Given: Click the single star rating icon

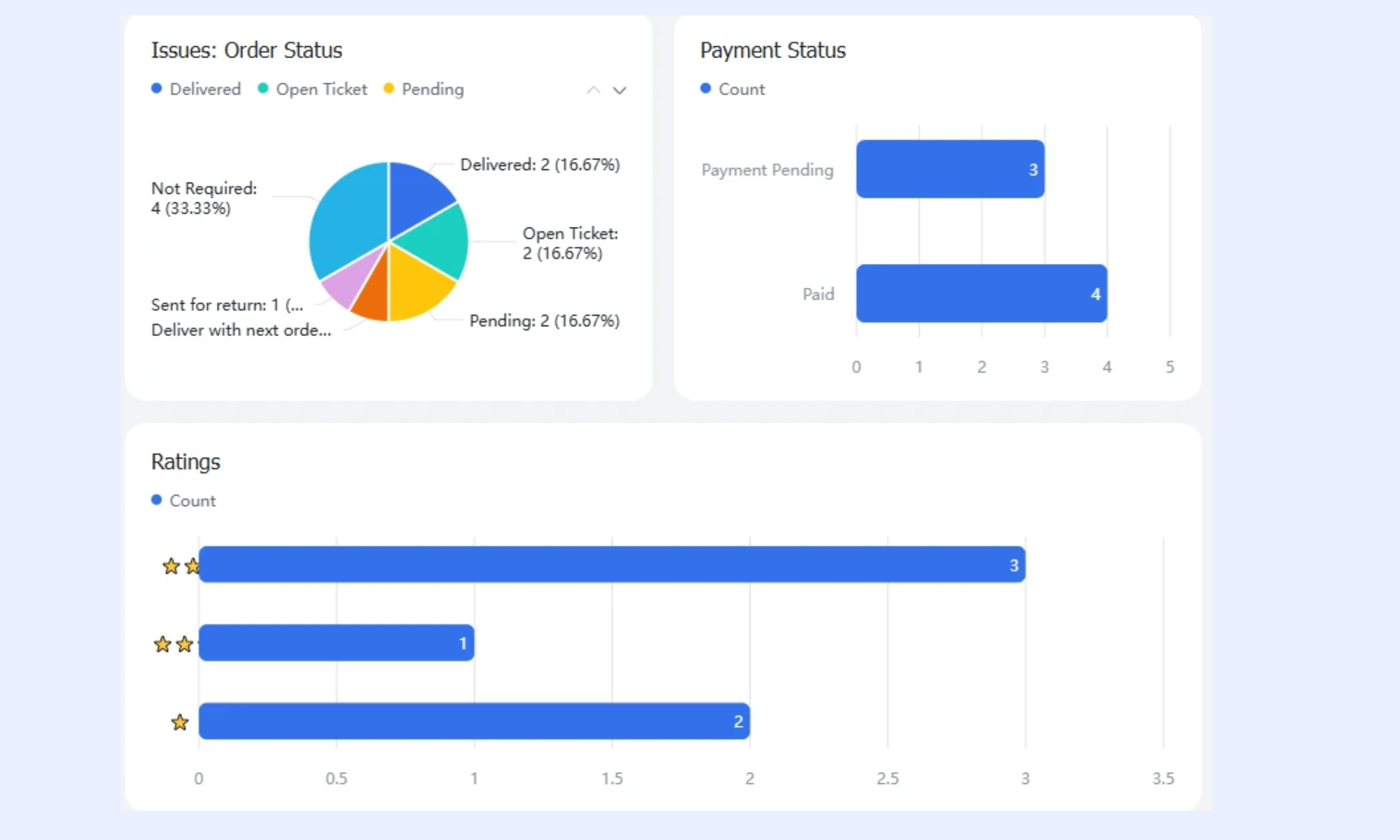Looking at the screenshot, I should (180, 722).
